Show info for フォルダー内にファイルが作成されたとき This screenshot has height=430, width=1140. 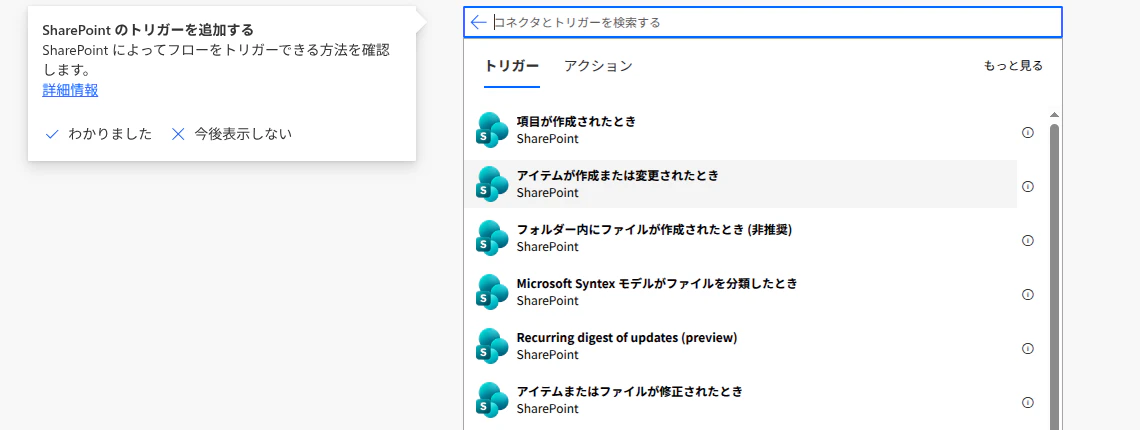tap(1028, 240)
